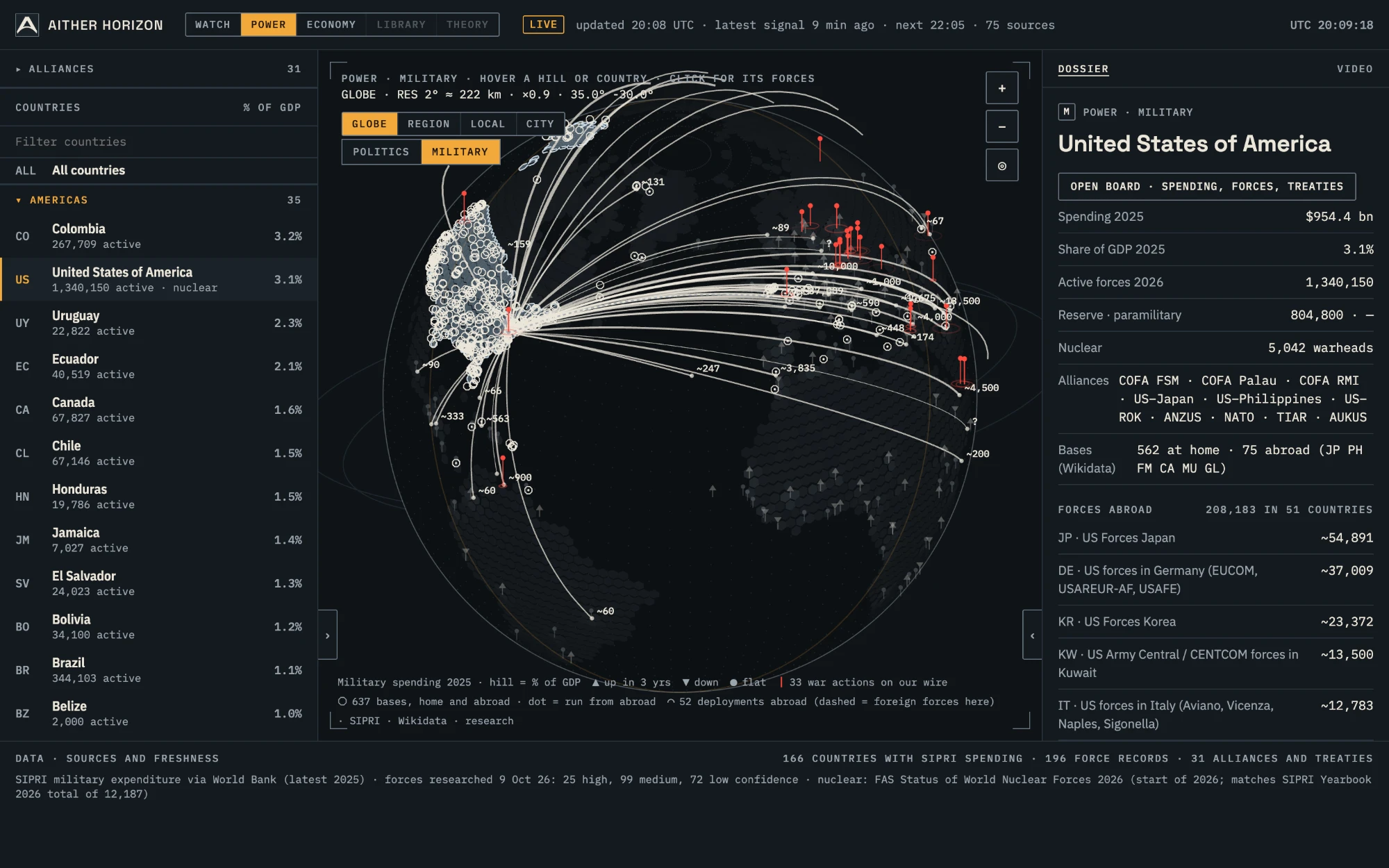Image resolution: width=1389 pixels, height=868 pixels.
Task: Switch globe overlay to Politics
Action: tap(381, 151)
